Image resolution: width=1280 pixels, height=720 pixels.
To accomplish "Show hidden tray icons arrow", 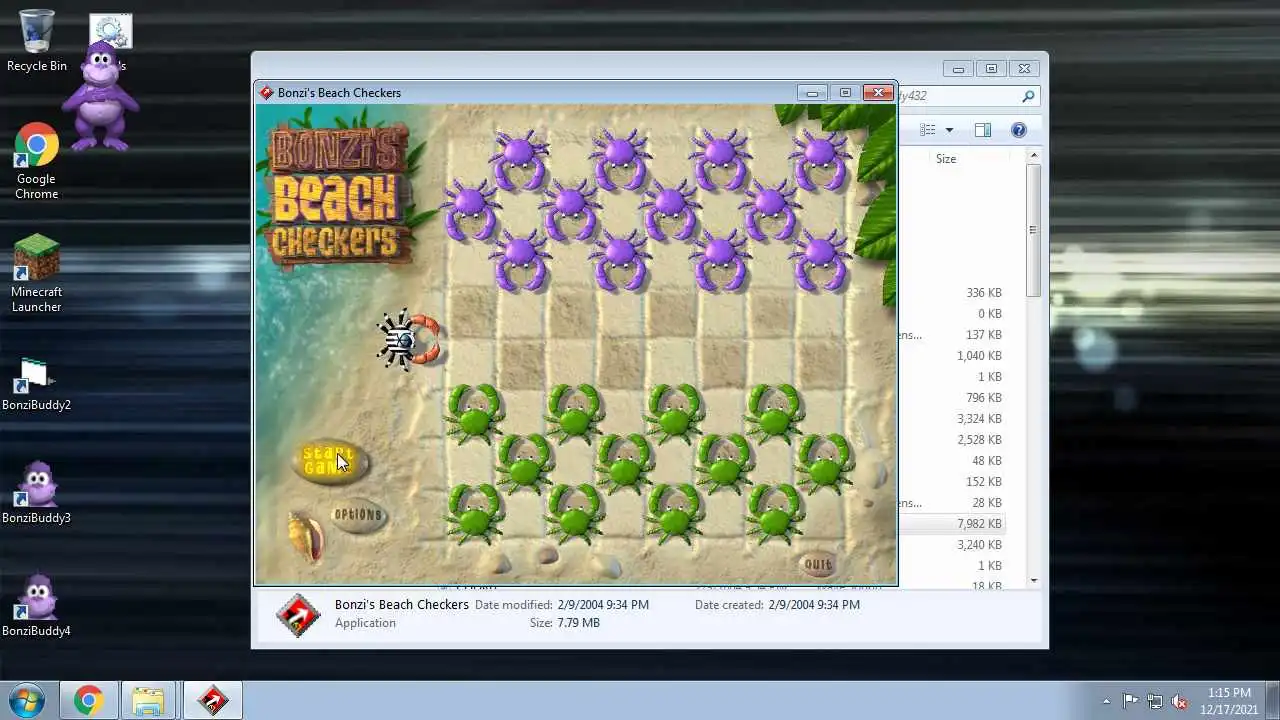I will click(1106, 701).
